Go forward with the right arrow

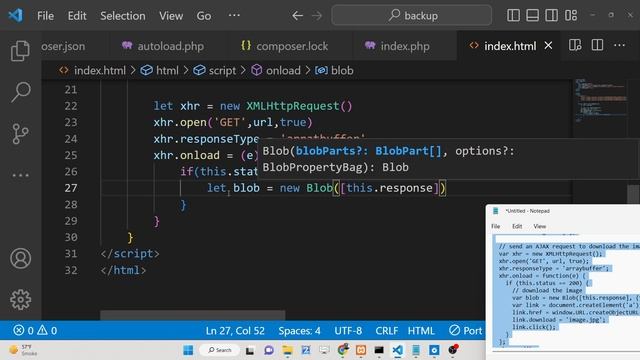pyautogui.click(x=317, y=16)
